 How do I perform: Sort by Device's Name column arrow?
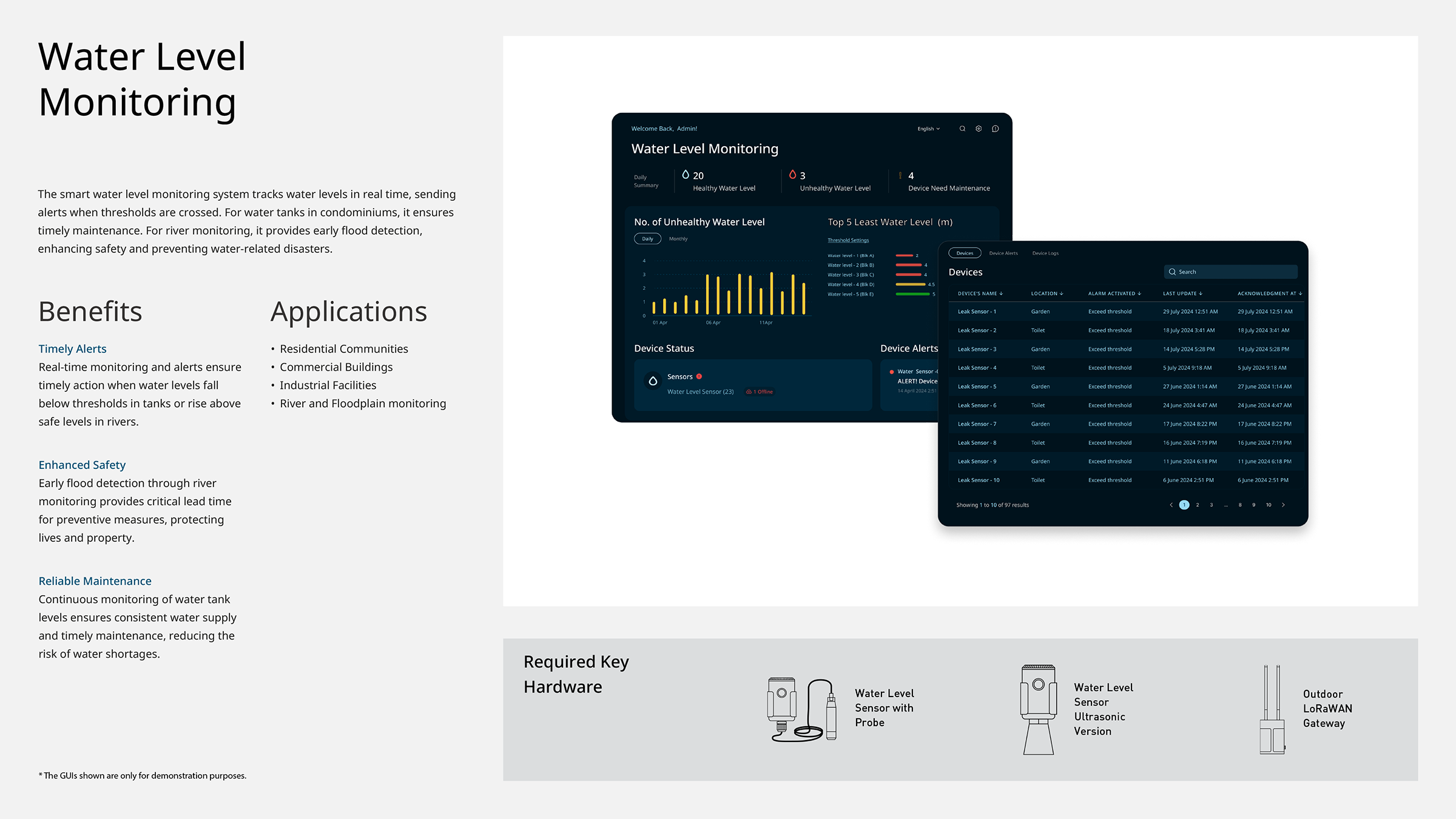pyautogui.click(x=1001, y=294)
